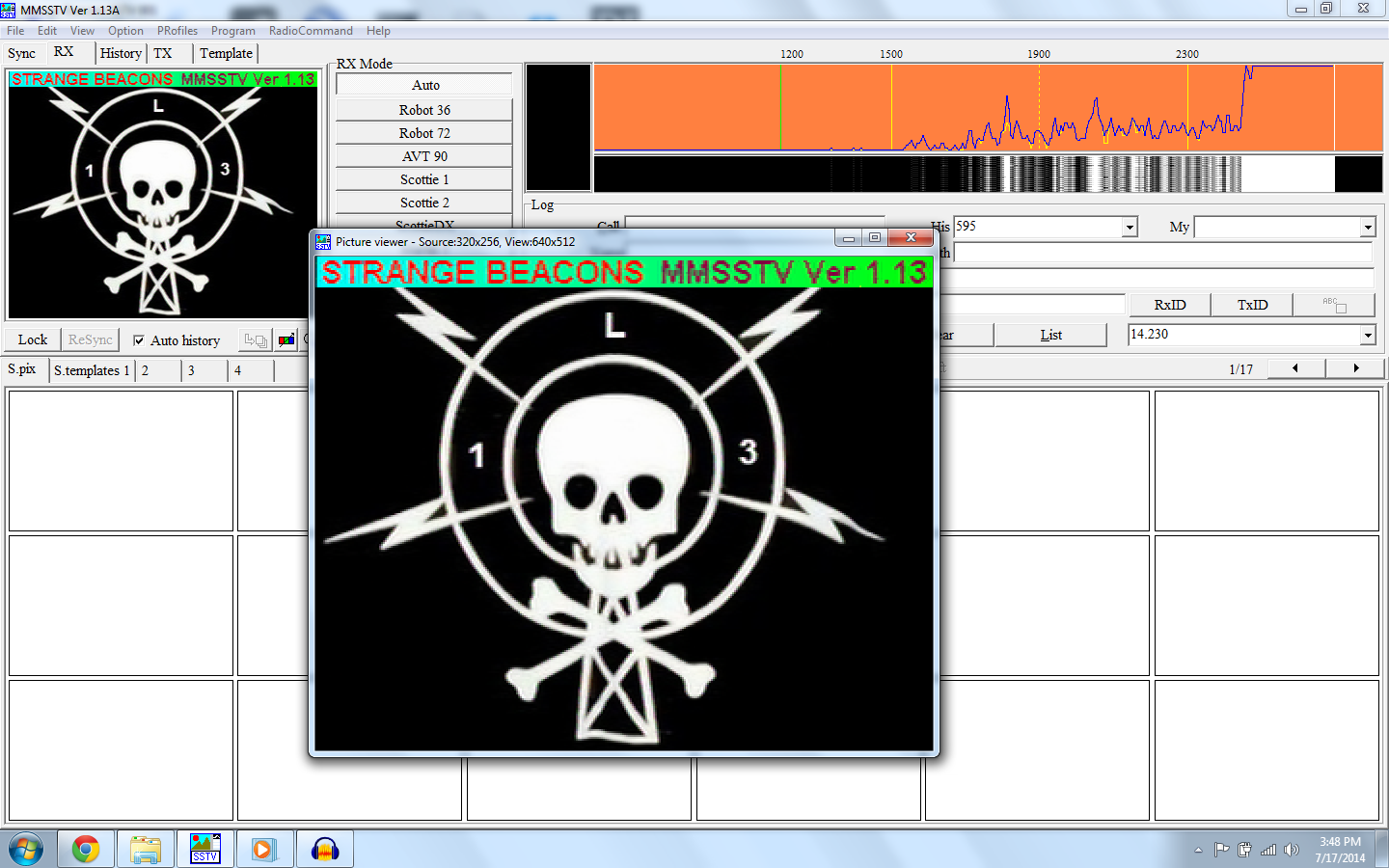Click the TxID button
This screenshot has width=1389, height=868.
click(1252, 305)
